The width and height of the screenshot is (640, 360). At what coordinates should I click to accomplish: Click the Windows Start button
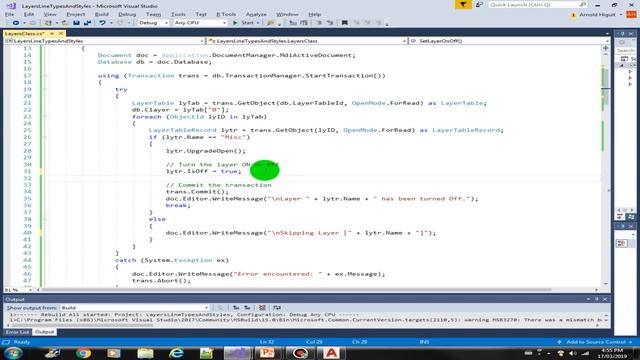(13, 353)
